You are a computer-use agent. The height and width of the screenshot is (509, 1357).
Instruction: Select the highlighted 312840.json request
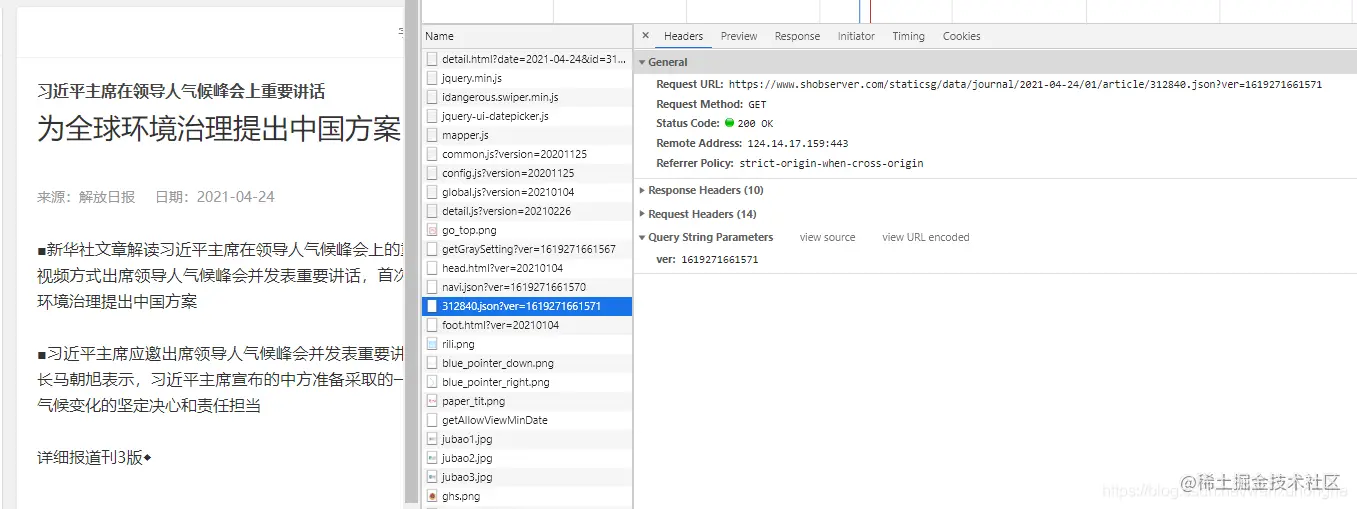click(x=527, y=306)
